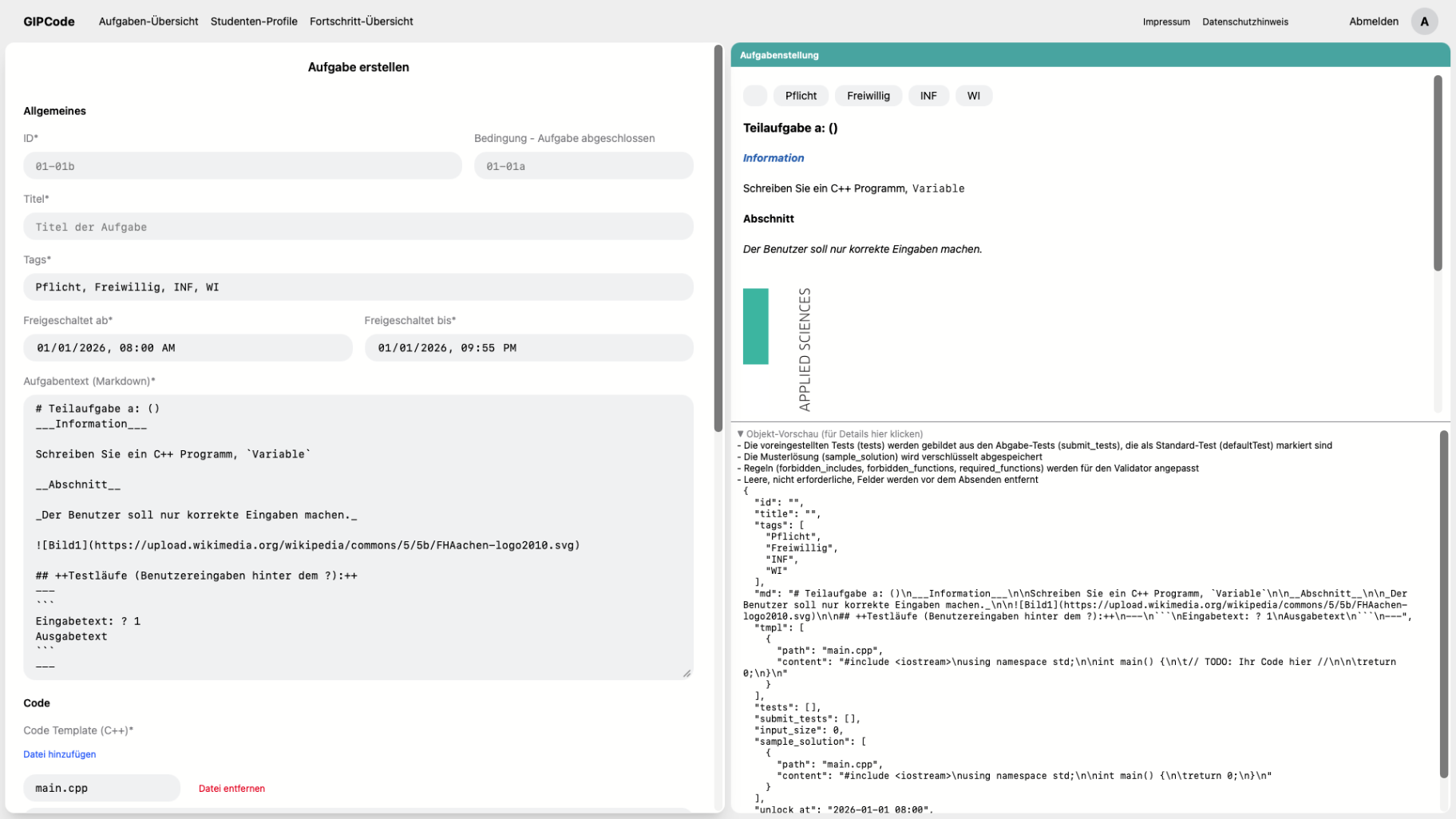Click the 'Allgemeines' section heading
The image size is (1456, 819).
point(55,111)
